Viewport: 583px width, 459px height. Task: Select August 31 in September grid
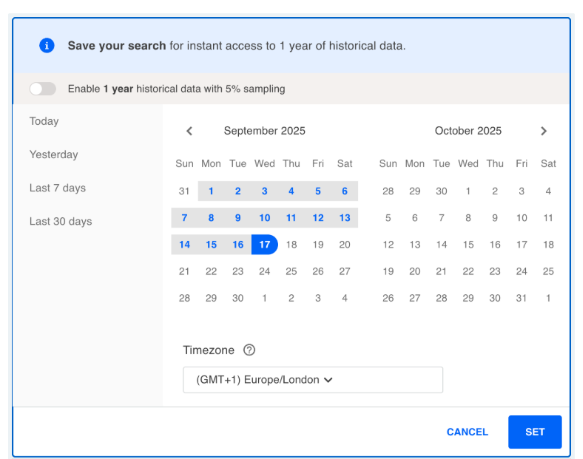[184, 191]
